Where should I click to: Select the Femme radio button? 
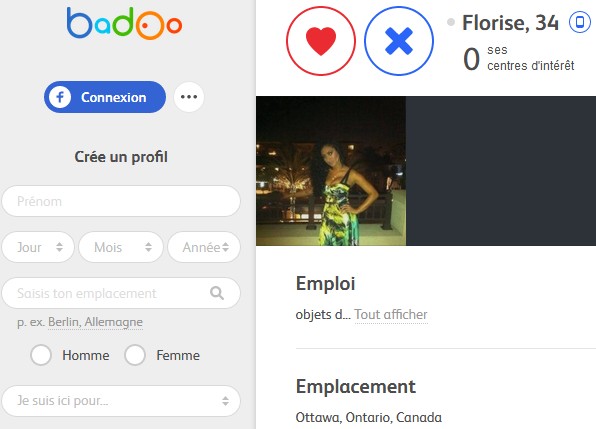[x=135, y=355]
